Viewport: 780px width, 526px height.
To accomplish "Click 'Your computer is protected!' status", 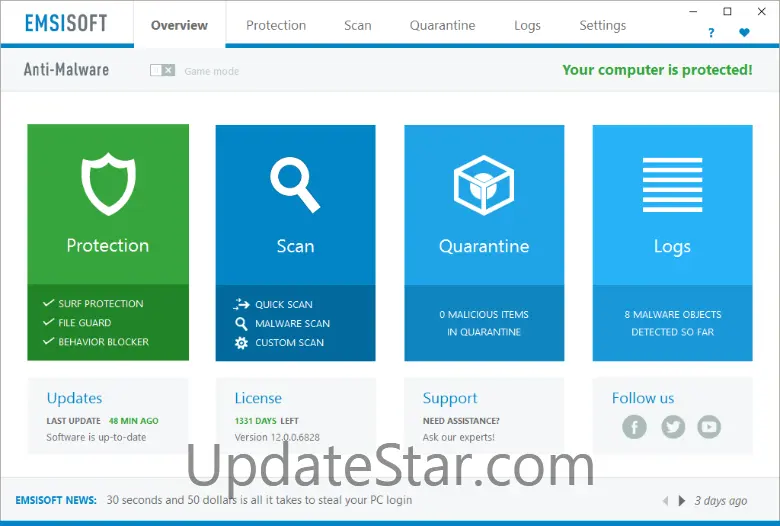I will [657, 70].
